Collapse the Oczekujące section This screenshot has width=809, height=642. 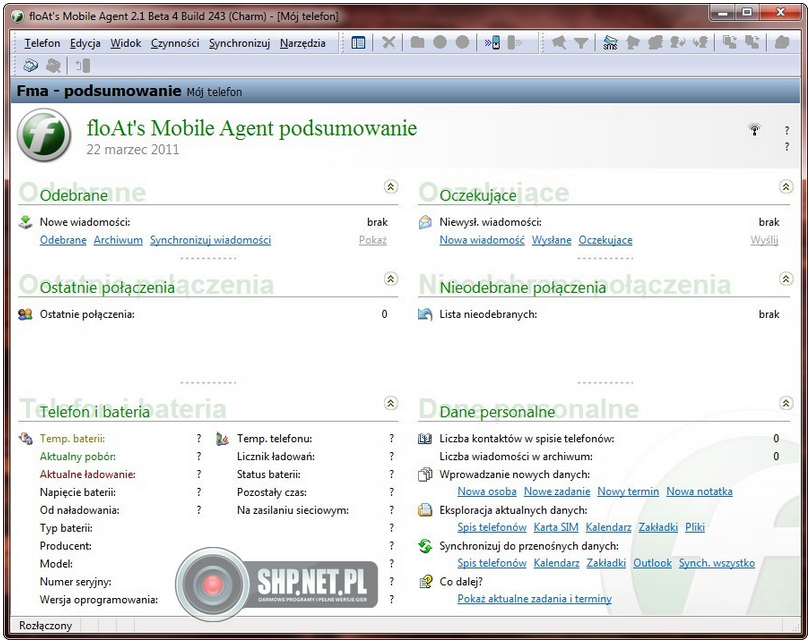point(786,186)
